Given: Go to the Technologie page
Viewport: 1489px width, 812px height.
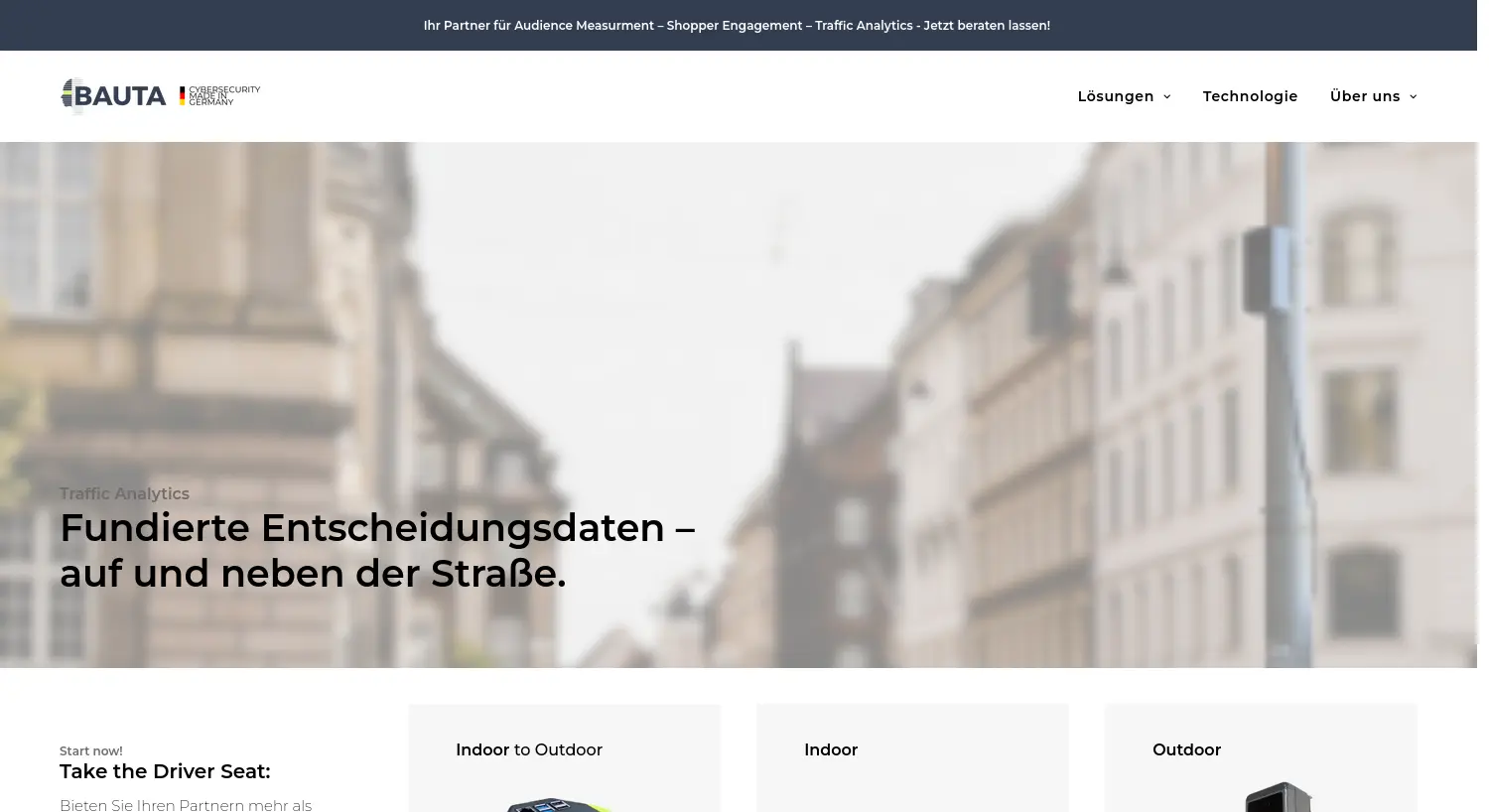Looking at the screenshot, I should [x=1250, y=96].
